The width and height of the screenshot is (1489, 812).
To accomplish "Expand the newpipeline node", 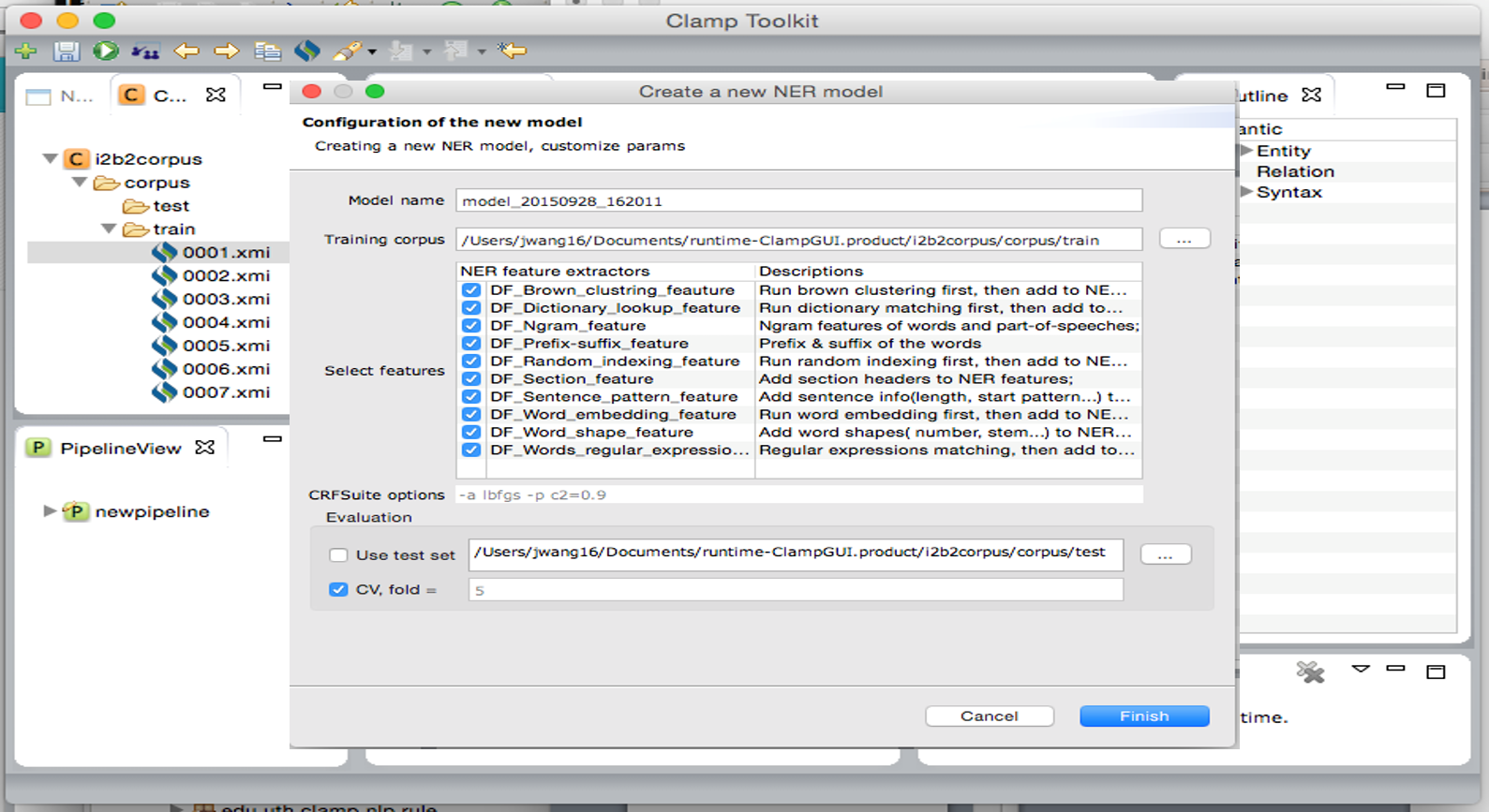I will (50, 511).
